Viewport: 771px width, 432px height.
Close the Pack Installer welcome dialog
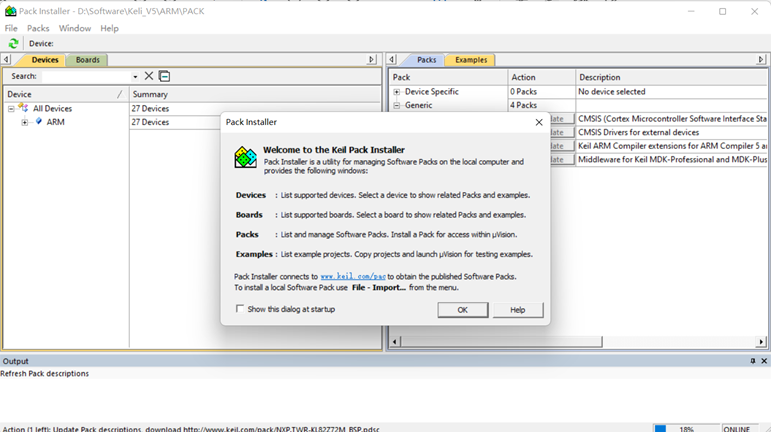click(x=539, y=122)
